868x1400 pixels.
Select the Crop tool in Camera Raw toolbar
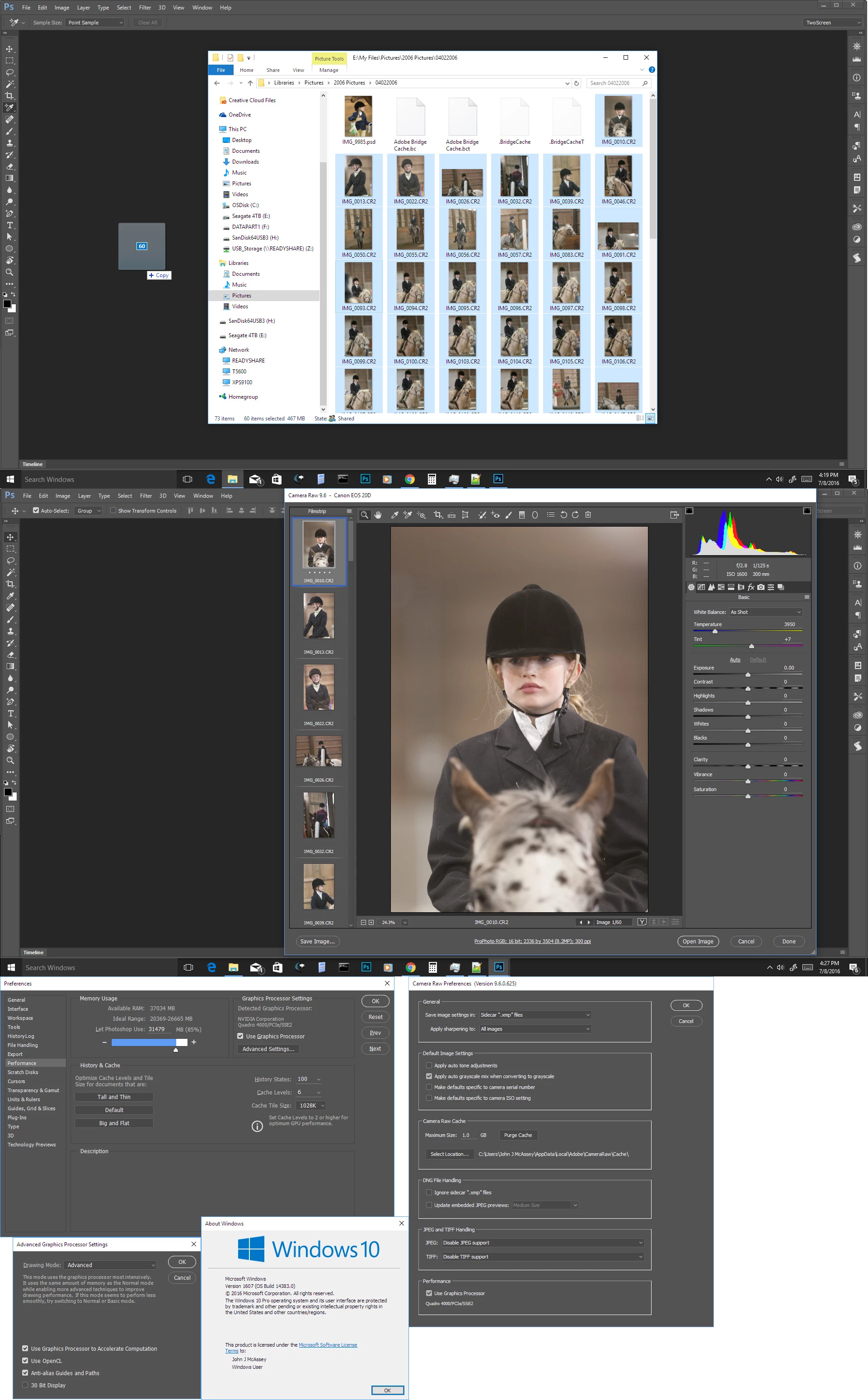coord(438,515)
